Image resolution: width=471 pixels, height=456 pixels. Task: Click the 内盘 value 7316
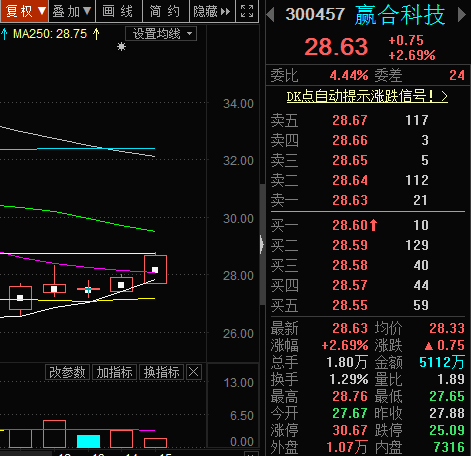(x=449, y=447)
